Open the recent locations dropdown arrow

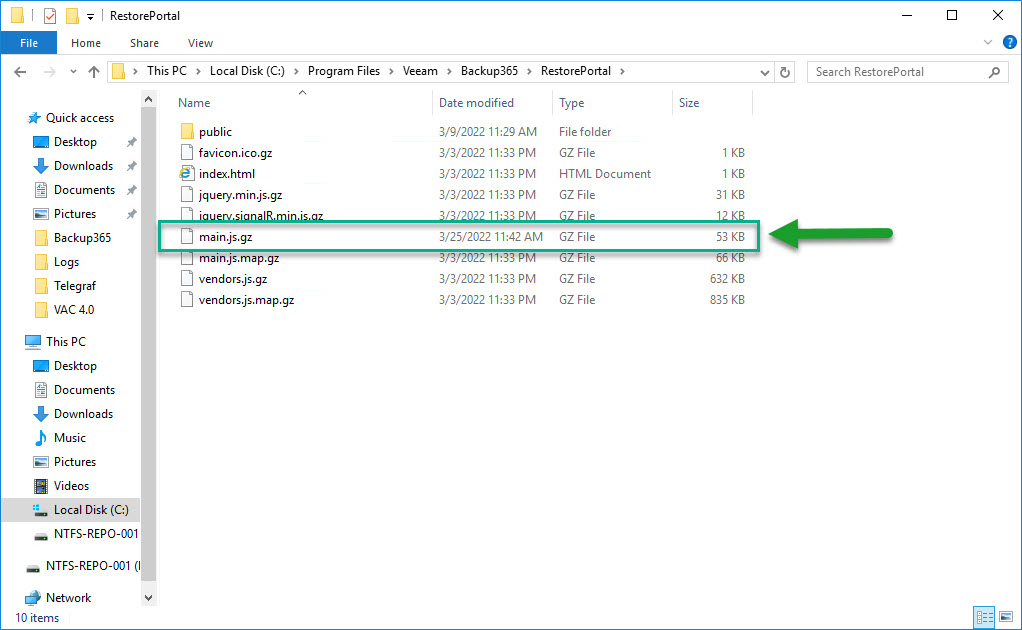point(73,72)
